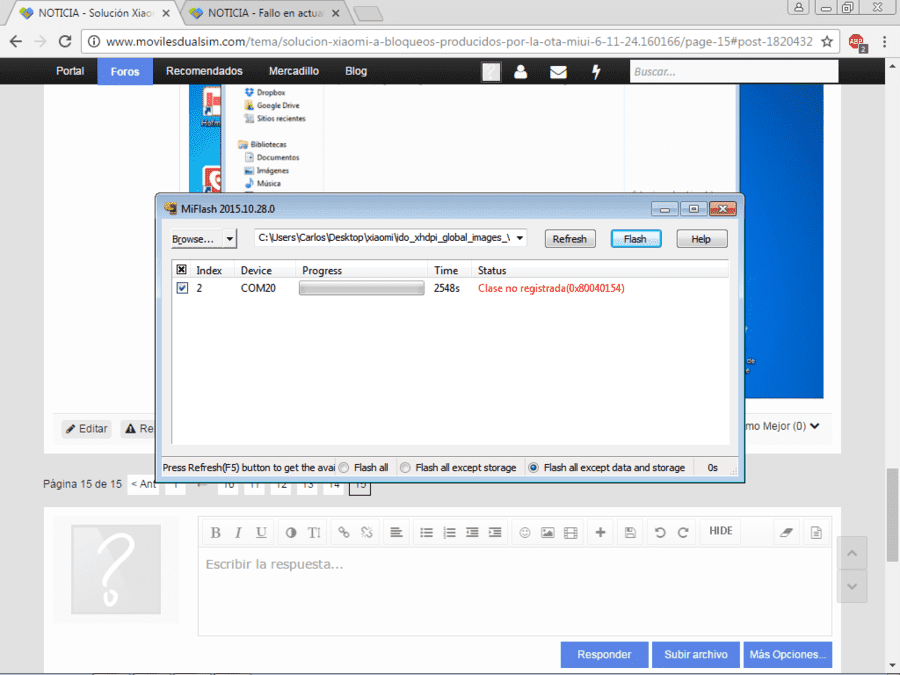900x675 pixels.
Task: Click the Help button in MiFlash
Action: pyautogui.click(x=701, y=239)
